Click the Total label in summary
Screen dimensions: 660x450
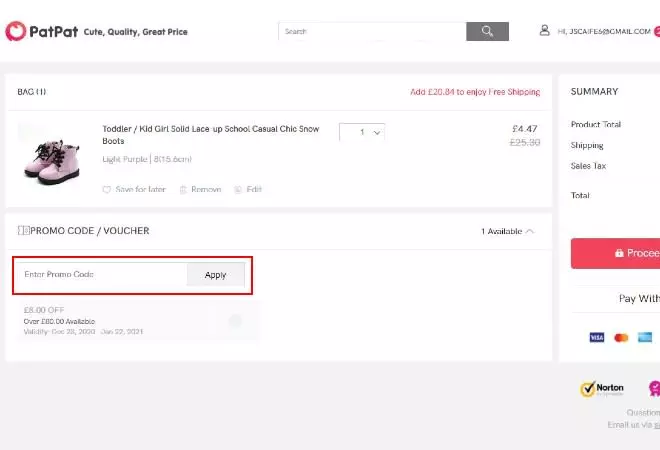click(x=580, y=195)
